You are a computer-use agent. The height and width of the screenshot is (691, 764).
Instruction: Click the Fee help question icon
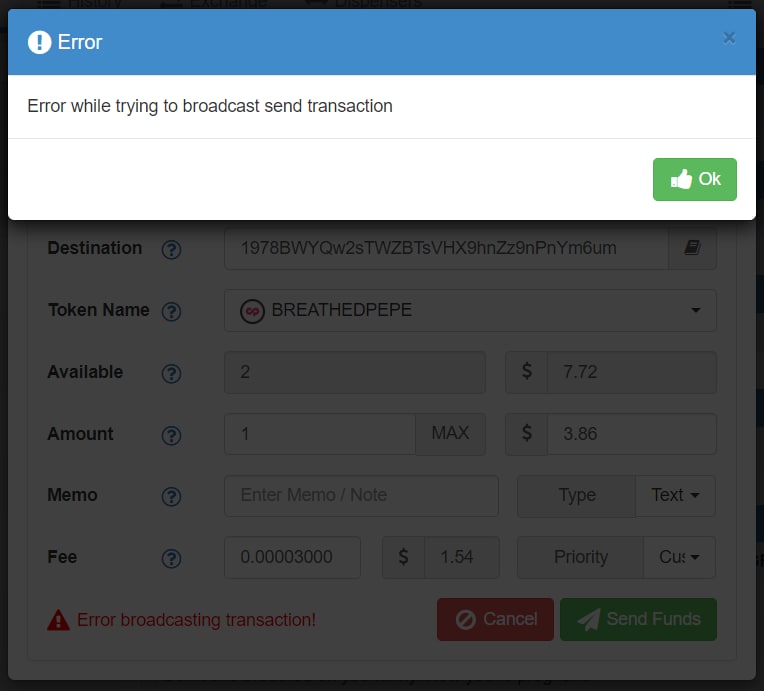tap(171, 558)
